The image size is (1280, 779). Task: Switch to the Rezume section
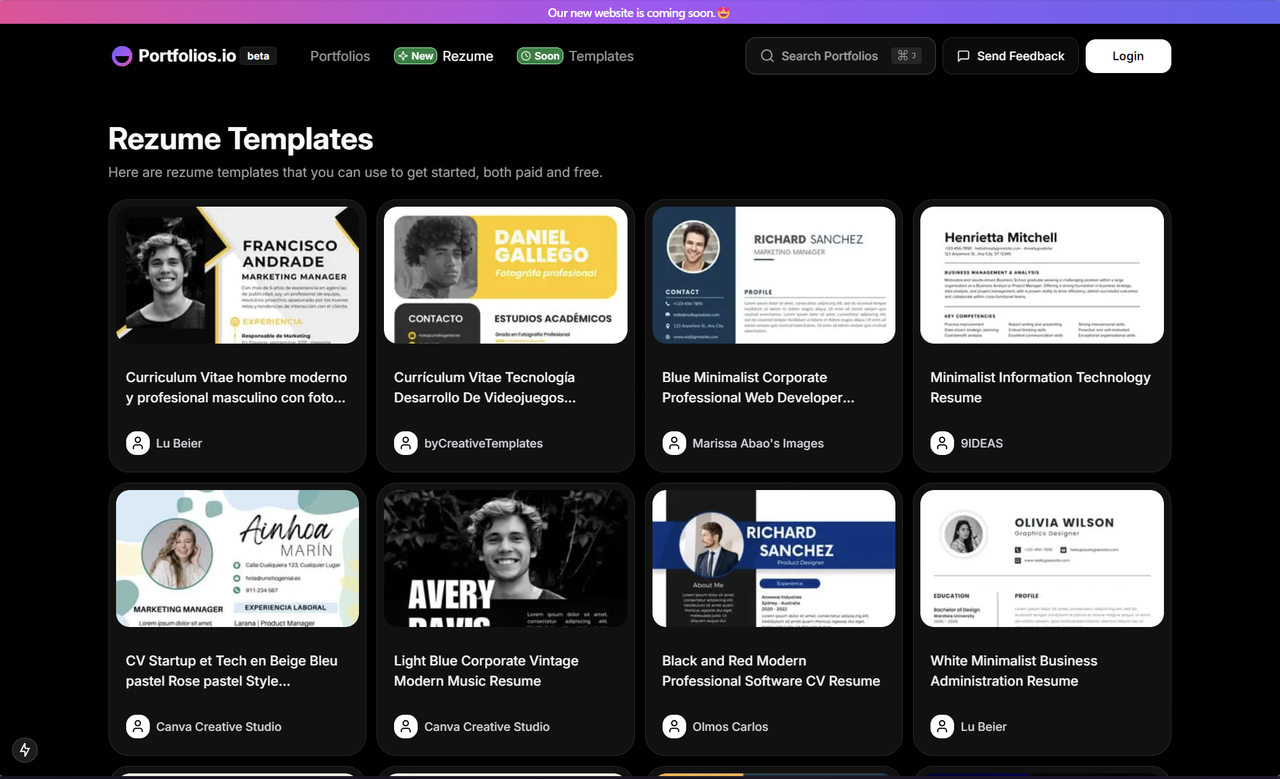(468, 56)
